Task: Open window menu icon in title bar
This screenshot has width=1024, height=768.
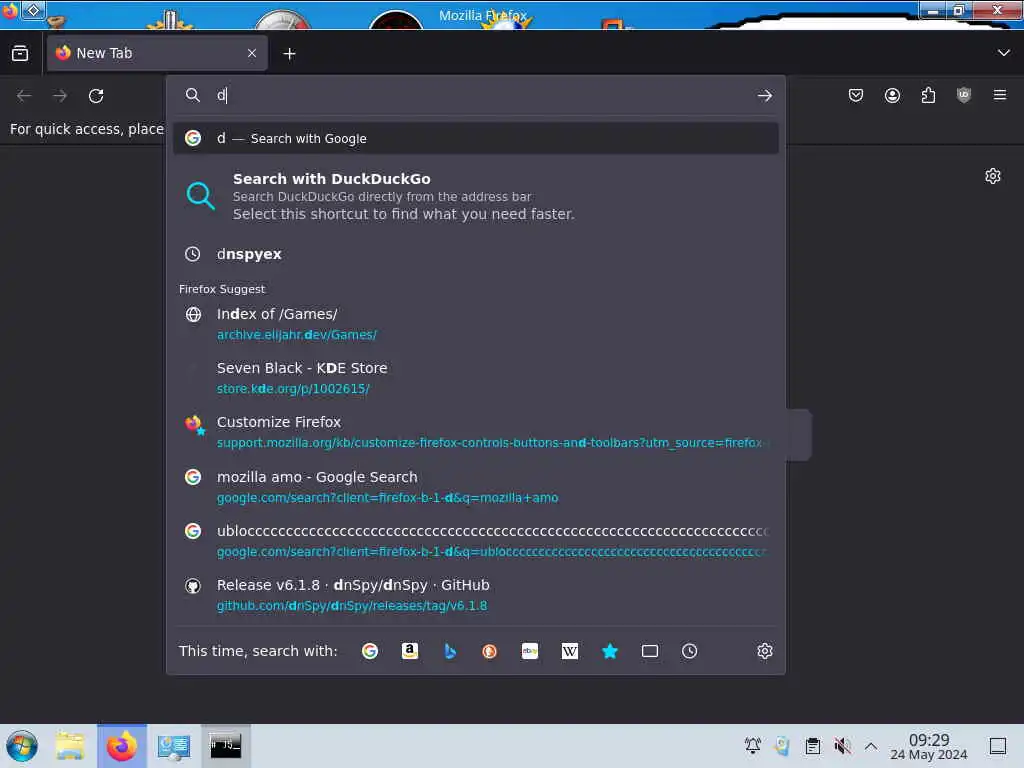Action: 33,10
